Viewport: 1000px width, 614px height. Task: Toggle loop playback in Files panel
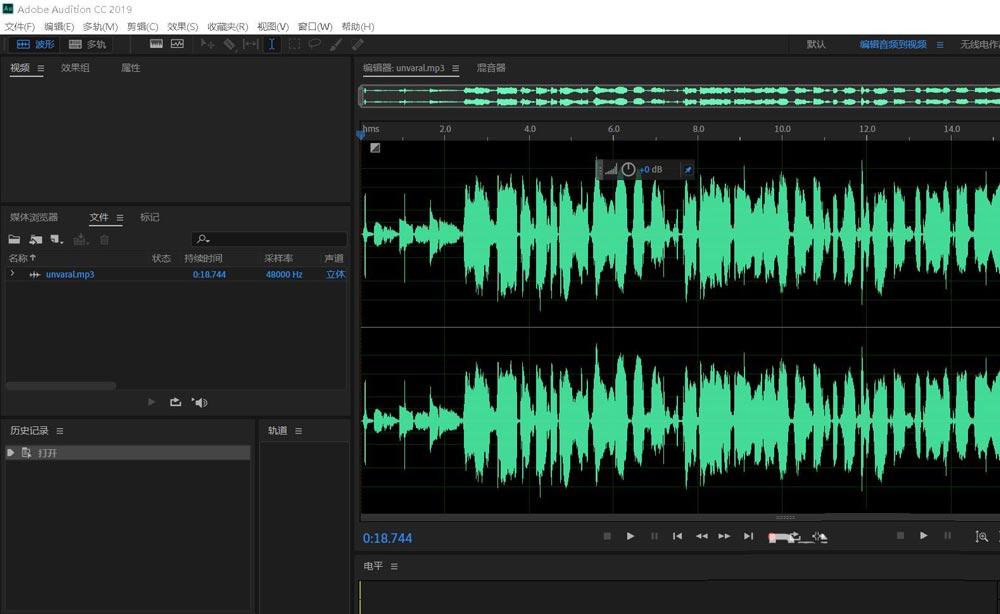(176, 402)
